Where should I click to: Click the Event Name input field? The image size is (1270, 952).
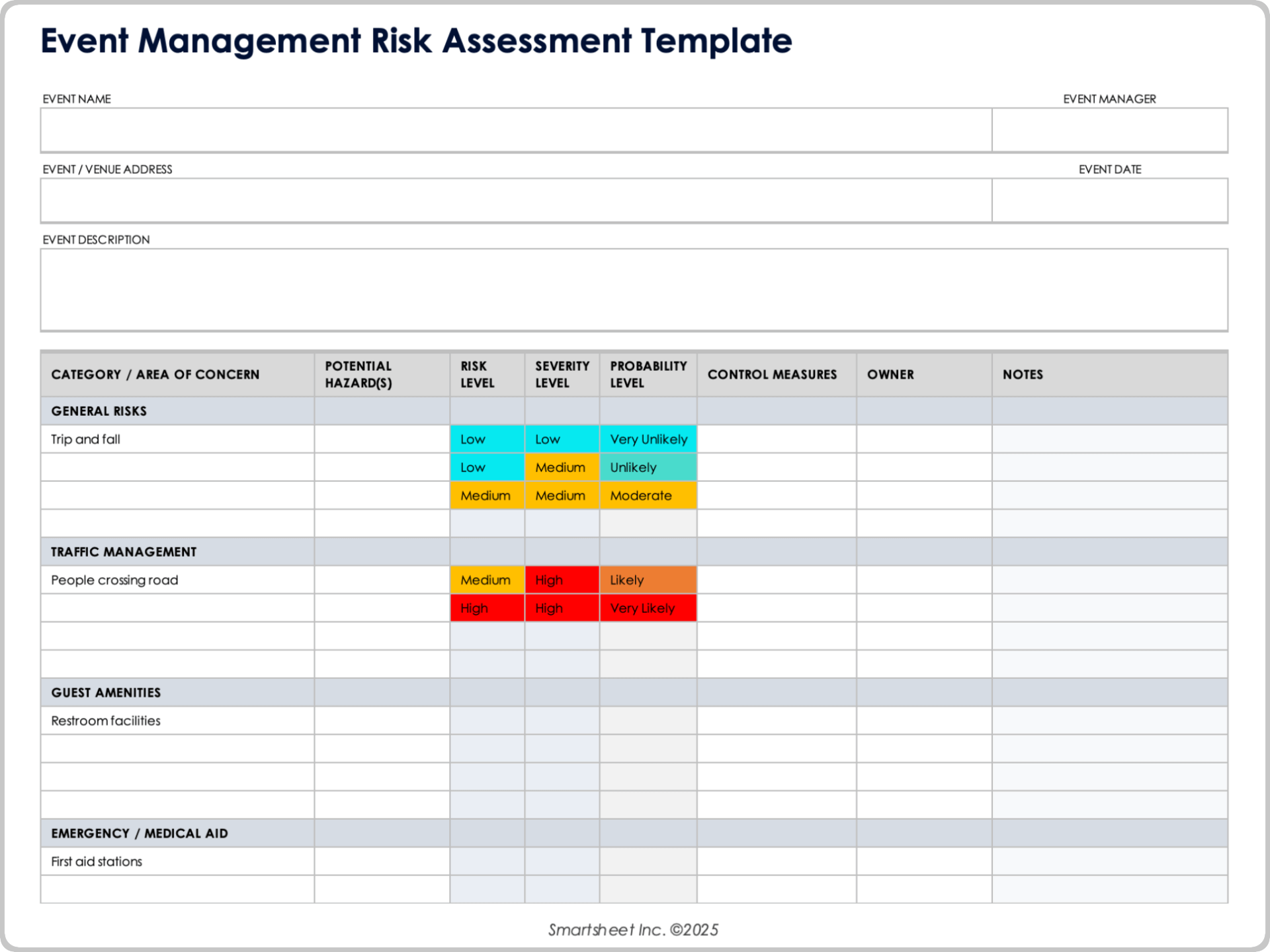click(516, 130)
